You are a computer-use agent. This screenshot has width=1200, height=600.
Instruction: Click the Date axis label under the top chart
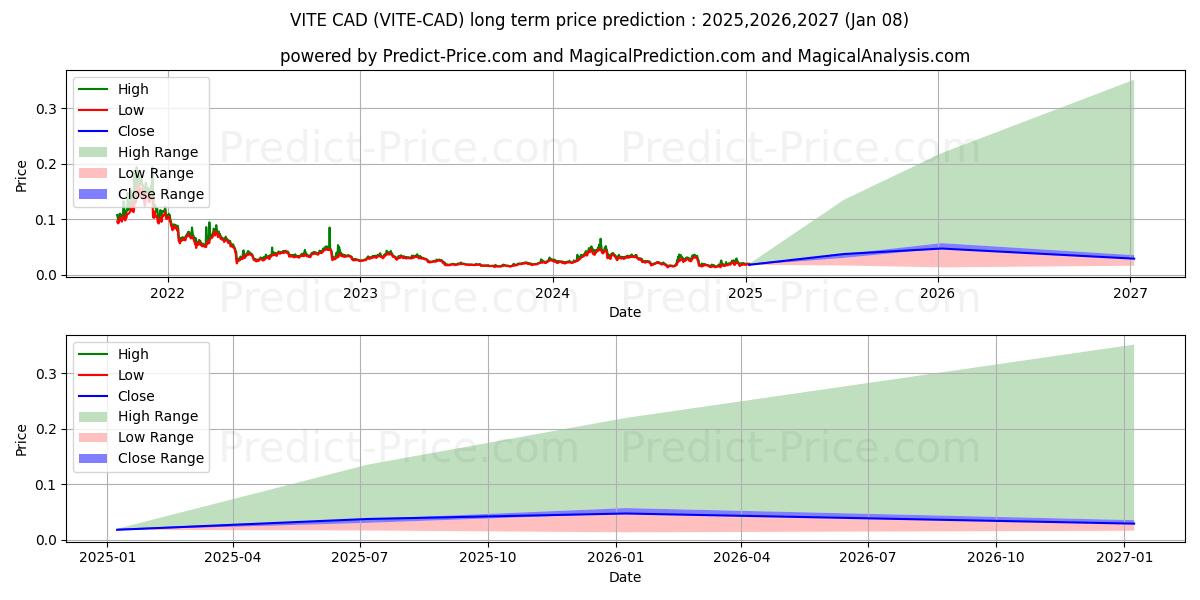pos(625,312)
